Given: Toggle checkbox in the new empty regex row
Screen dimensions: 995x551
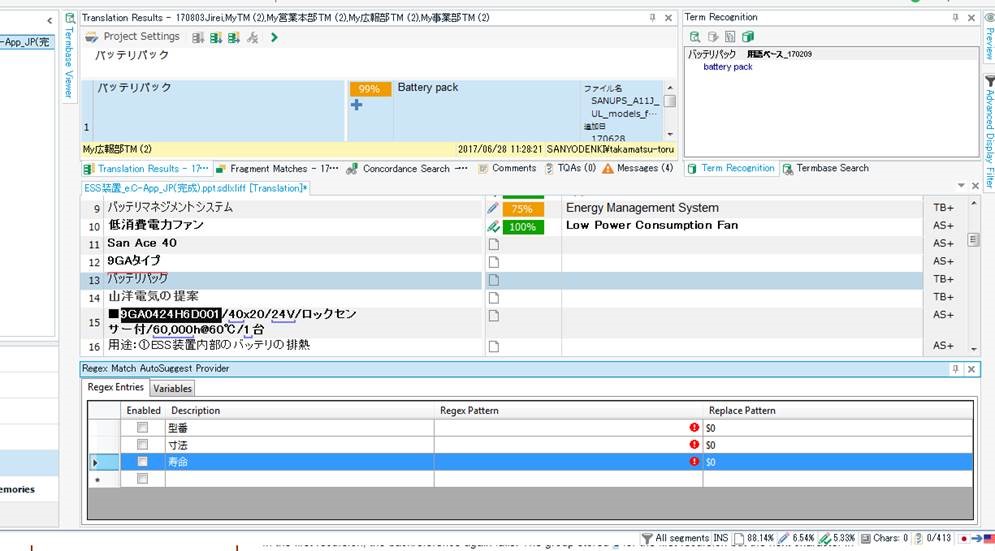Looking at the screenshot, I should coord(143,479).
